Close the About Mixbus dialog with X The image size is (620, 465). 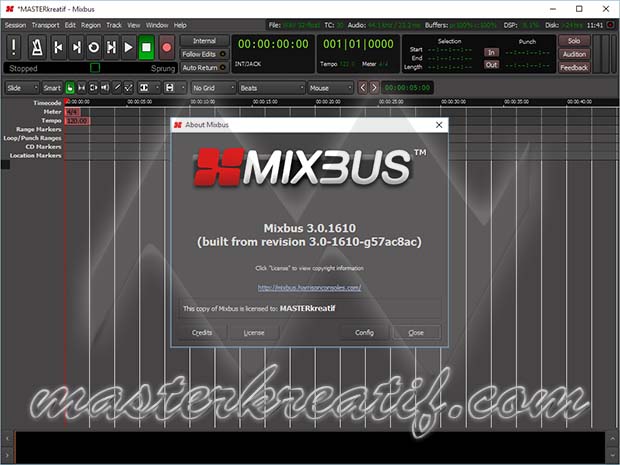point(439,125)
